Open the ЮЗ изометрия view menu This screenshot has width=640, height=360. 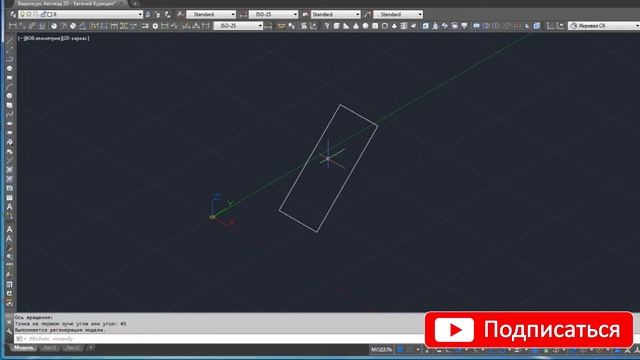point(42,38)
